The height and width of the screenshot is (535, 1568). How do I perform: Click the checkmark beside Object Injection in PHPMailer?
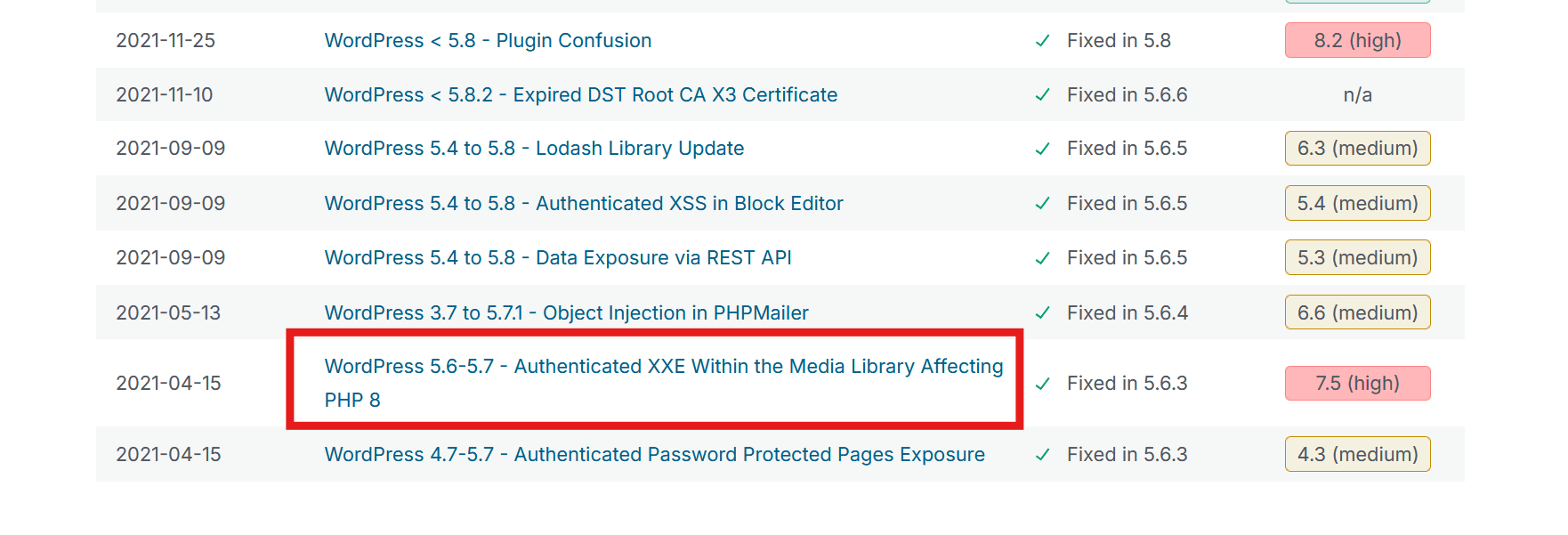(1042, 312)
